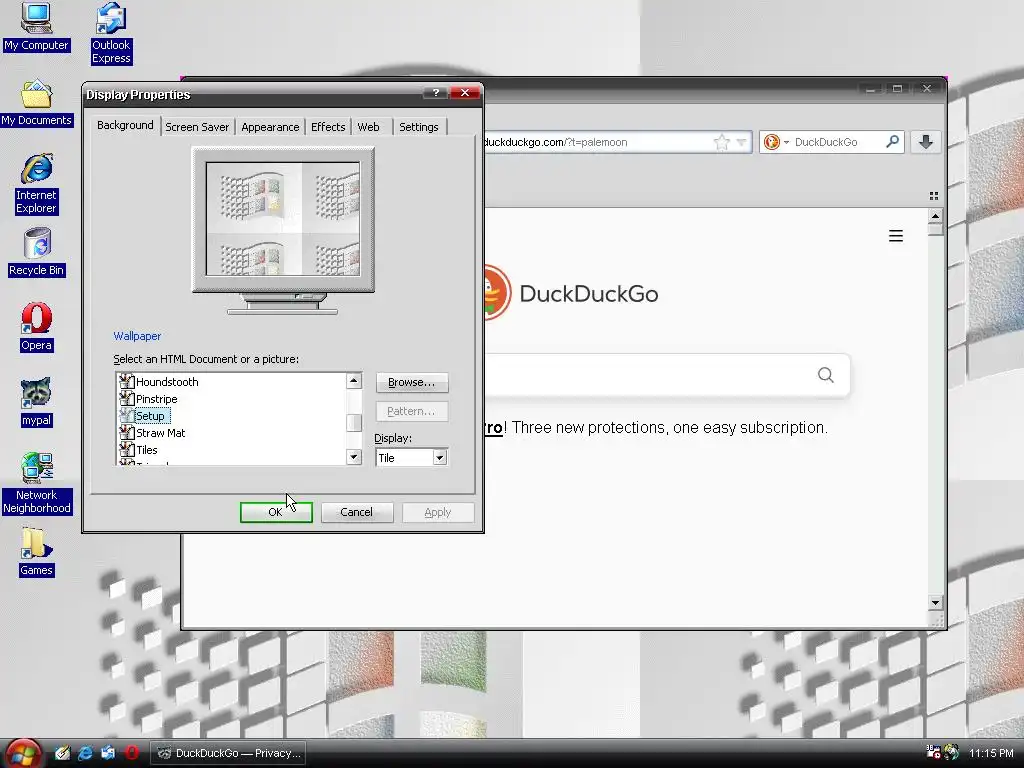
Task: Switch to the Web tab
Action: 368,127
